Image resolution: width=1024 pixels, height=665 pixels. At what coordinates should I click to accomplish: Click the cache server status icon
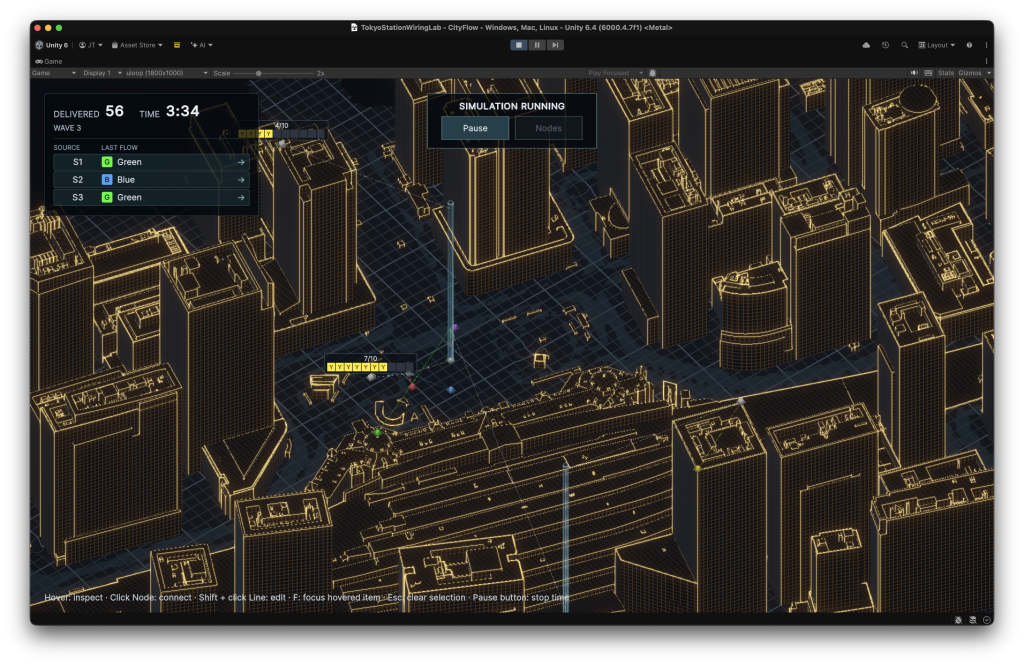point(972,620)
